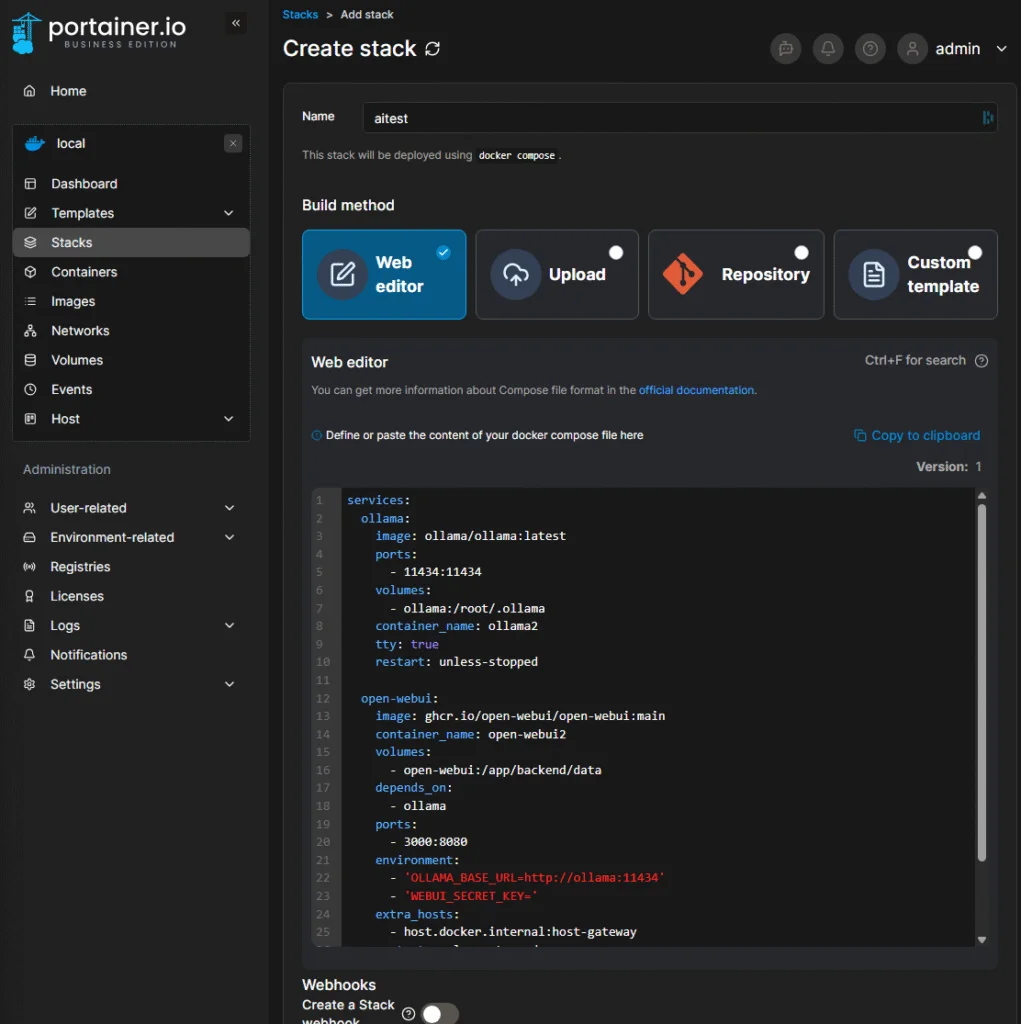Open the help question-mark icon in header
The height and width of the screenshot is (1024, 1021).
[x=870, y=48]
